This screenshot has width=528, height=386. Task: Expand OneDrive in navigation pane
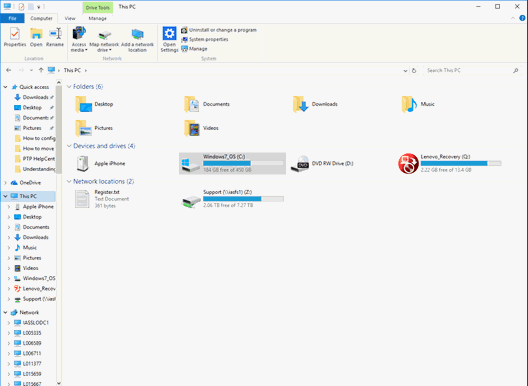coord(5,183)
